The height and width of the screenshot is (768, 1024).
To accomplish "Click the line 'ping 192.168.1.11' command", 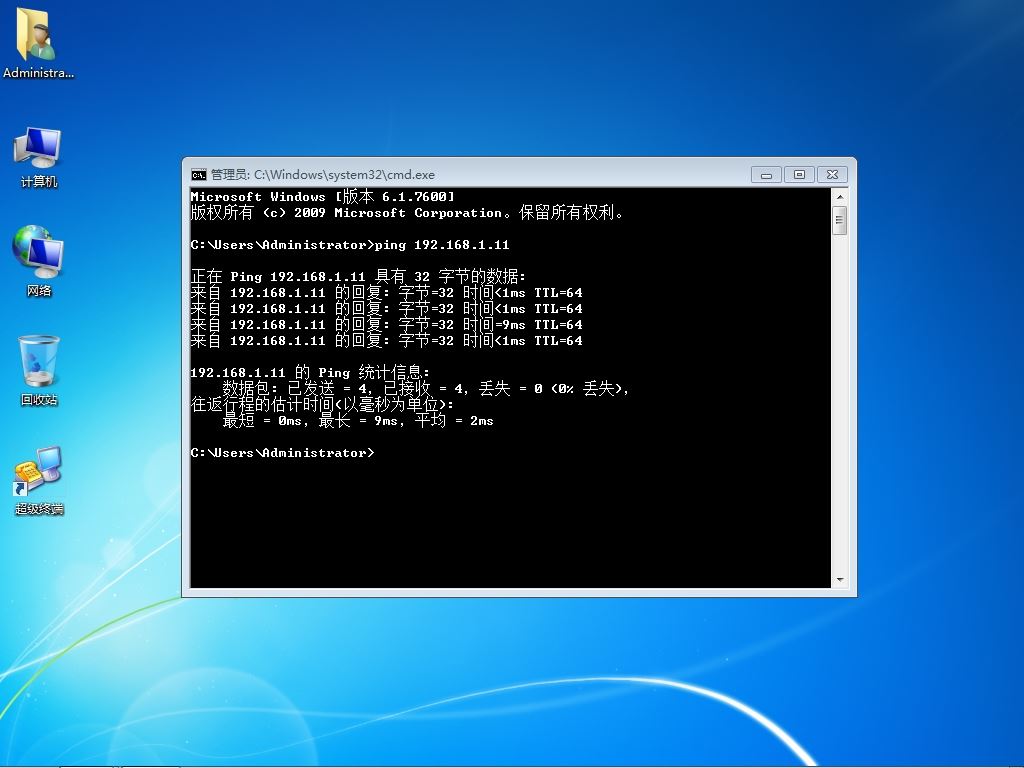I will pos(442,245).
